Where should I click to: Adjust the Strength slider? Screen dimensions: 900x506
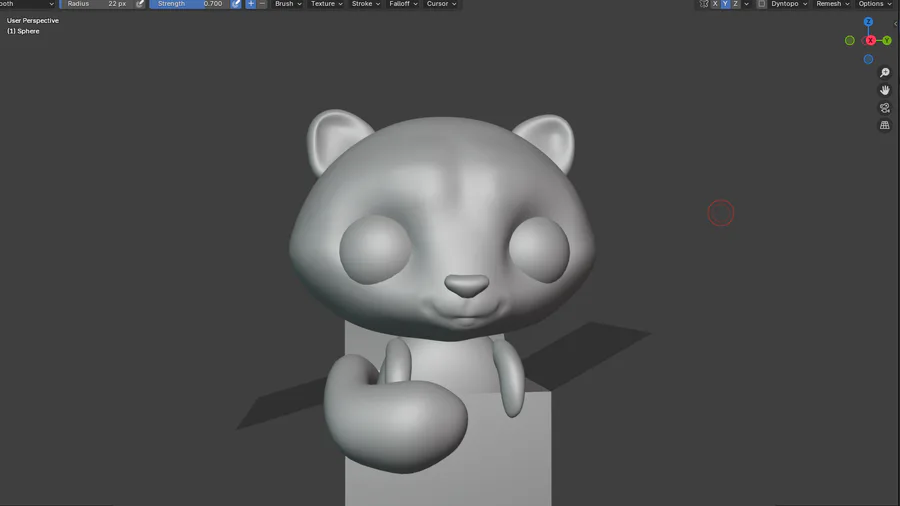click(189, 4)
